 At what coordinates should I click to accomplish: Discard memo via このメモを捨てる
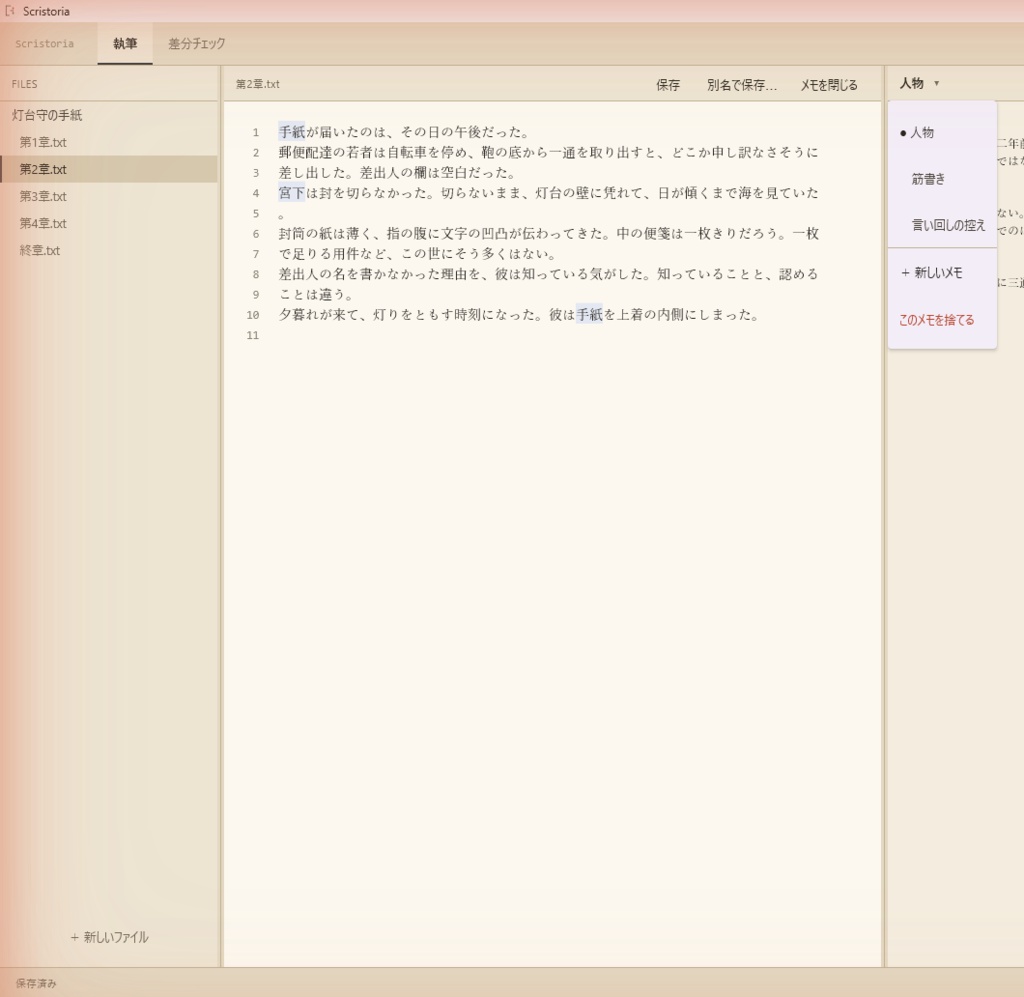(x=942, y=320)
